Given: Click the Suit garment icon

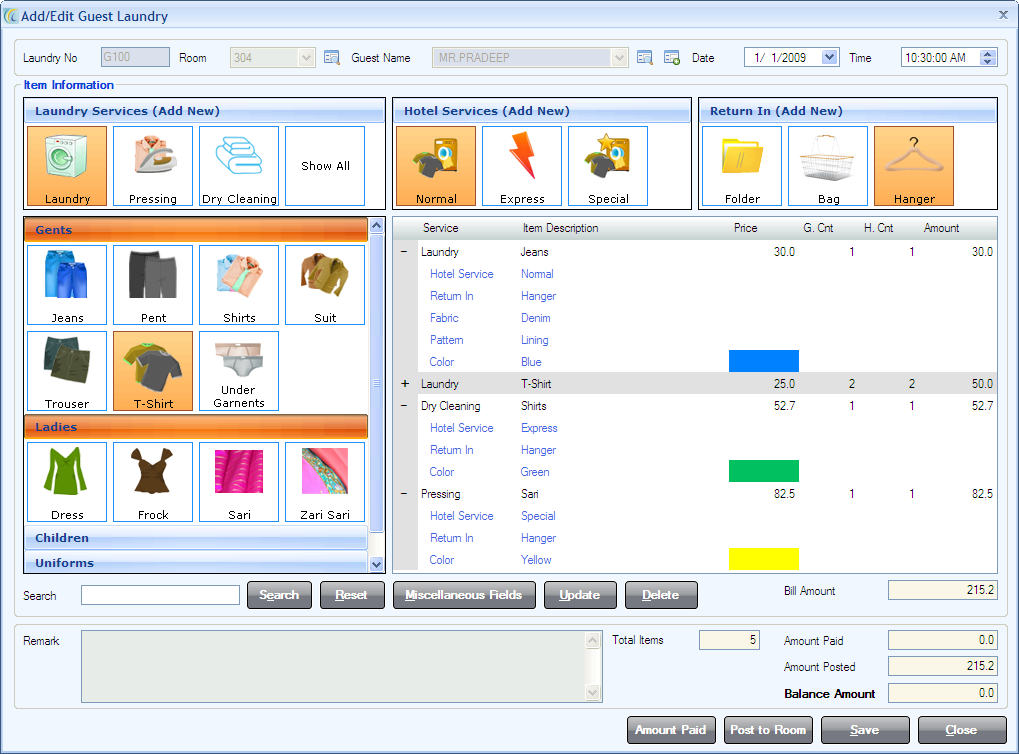Looking at the screenshot, I should tap(325, 285).
